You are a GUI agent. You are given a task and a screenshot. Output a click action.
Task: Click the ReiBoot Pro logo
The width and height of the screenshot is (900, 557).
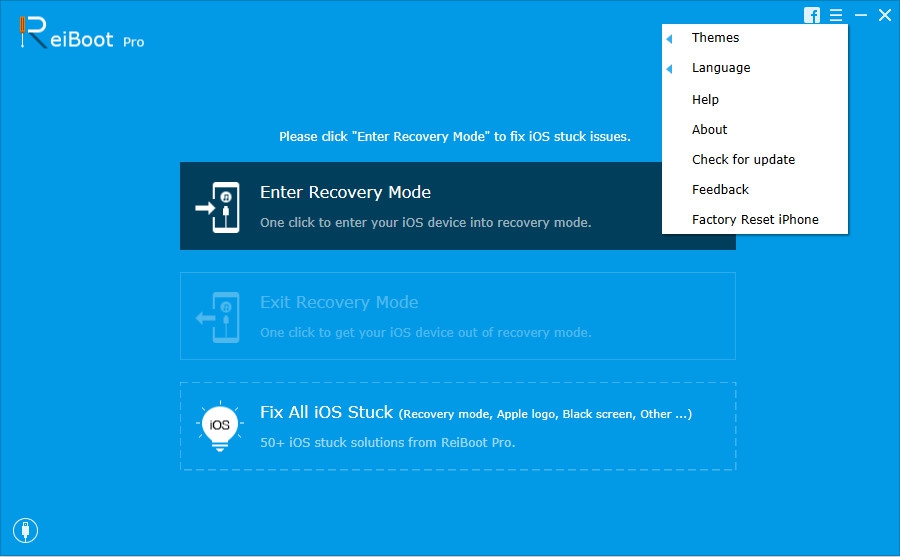82,33
